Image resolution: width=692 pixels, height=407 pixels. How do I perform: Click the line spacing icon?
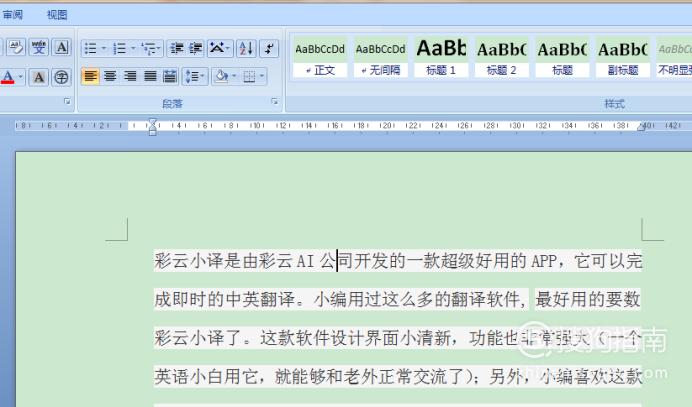[192, 76]
